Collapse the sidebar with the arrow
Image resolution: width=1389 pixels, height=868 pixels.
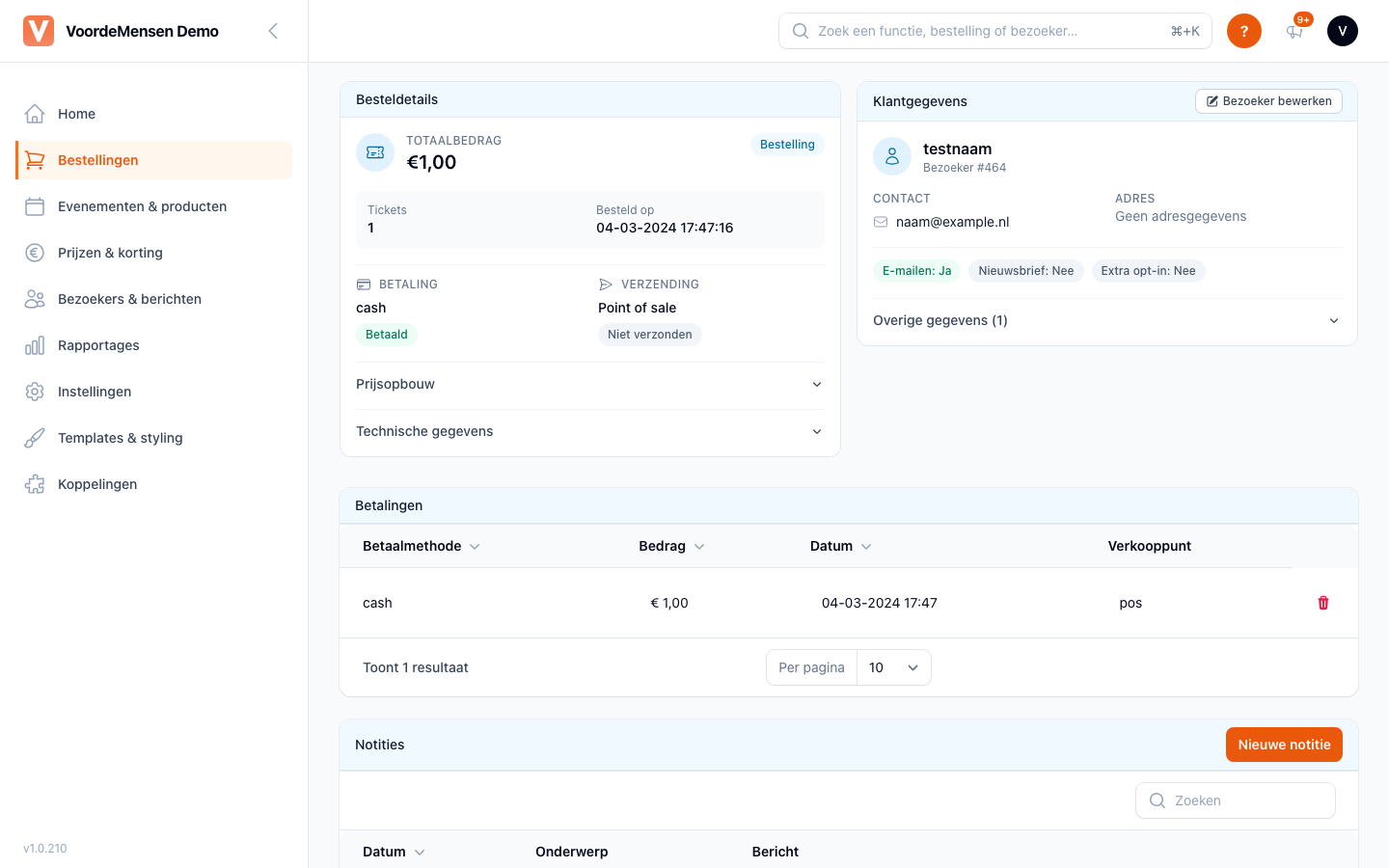click(273, 31)
